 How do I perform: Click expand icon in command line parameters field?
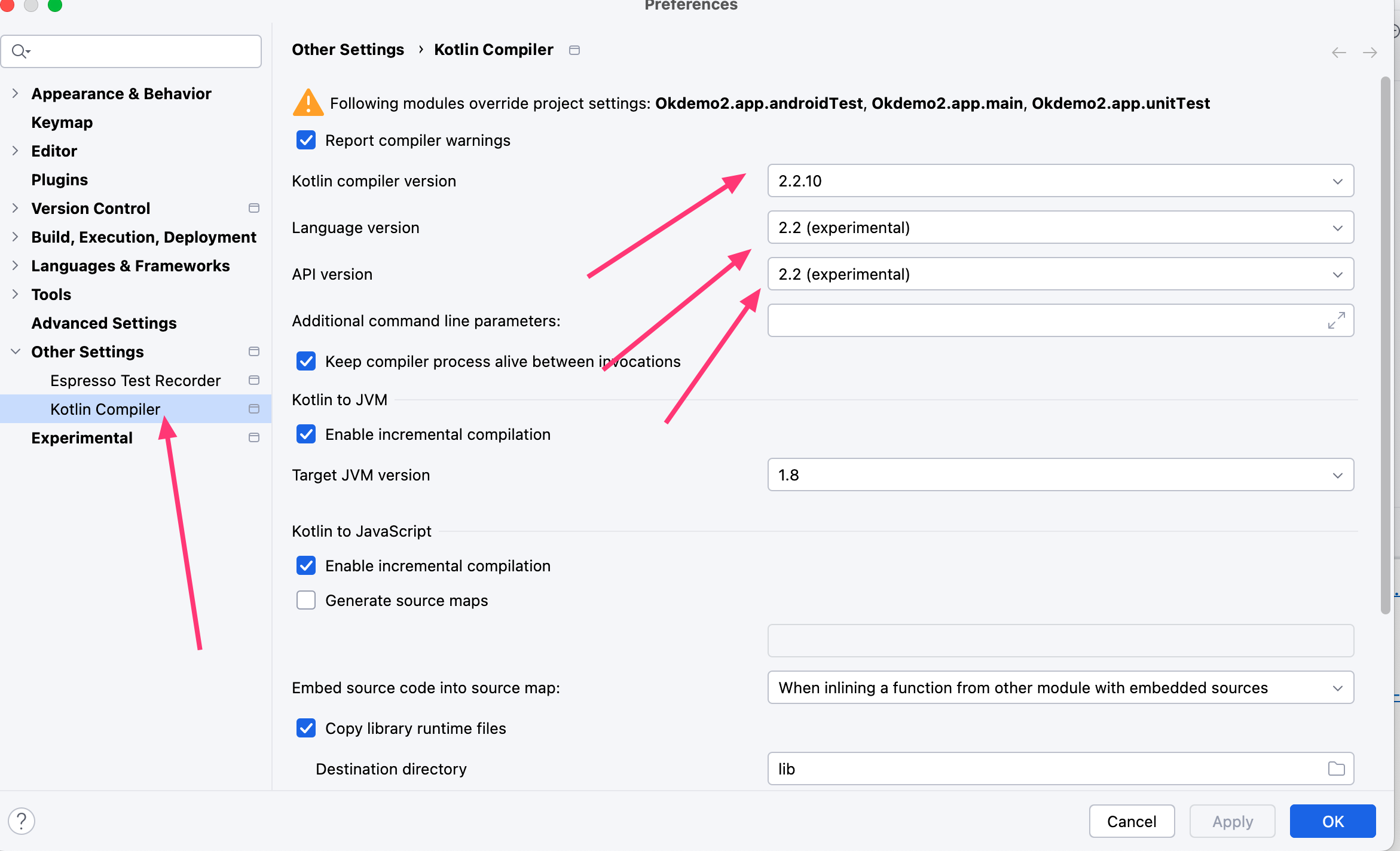[x=1336, y=320]
